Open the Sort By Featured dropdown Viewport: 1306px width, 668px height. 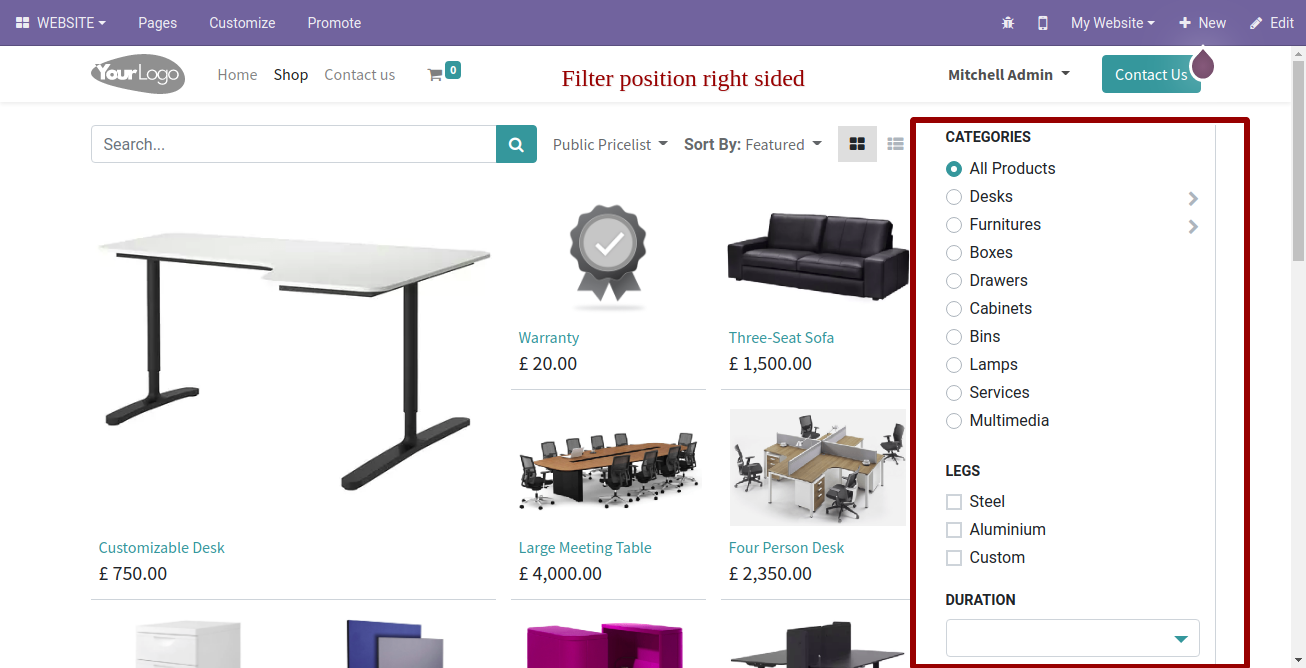point(753,144)
